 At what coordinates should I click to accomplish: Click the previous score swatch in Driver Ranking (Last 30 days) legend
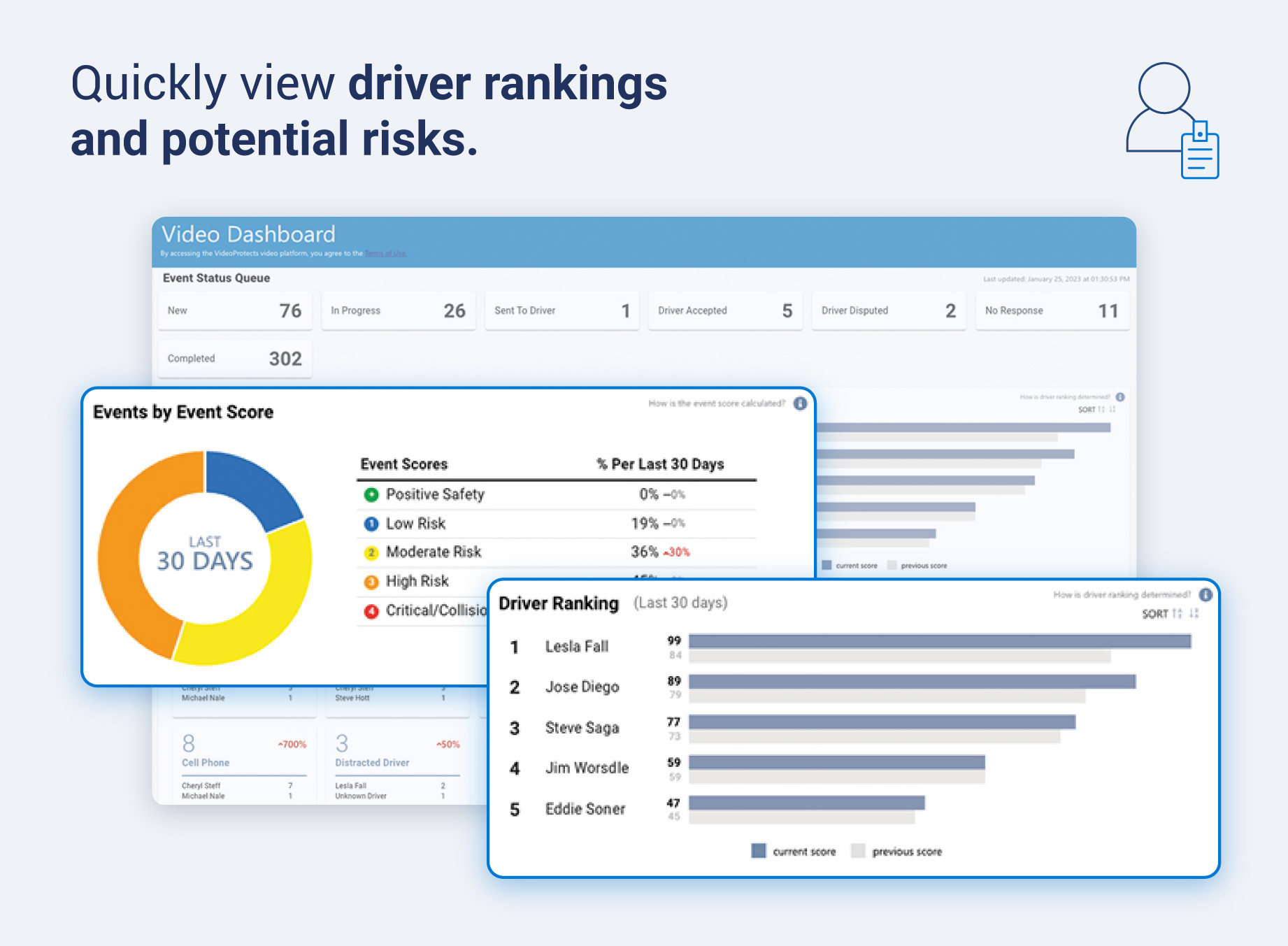point(858,851)
